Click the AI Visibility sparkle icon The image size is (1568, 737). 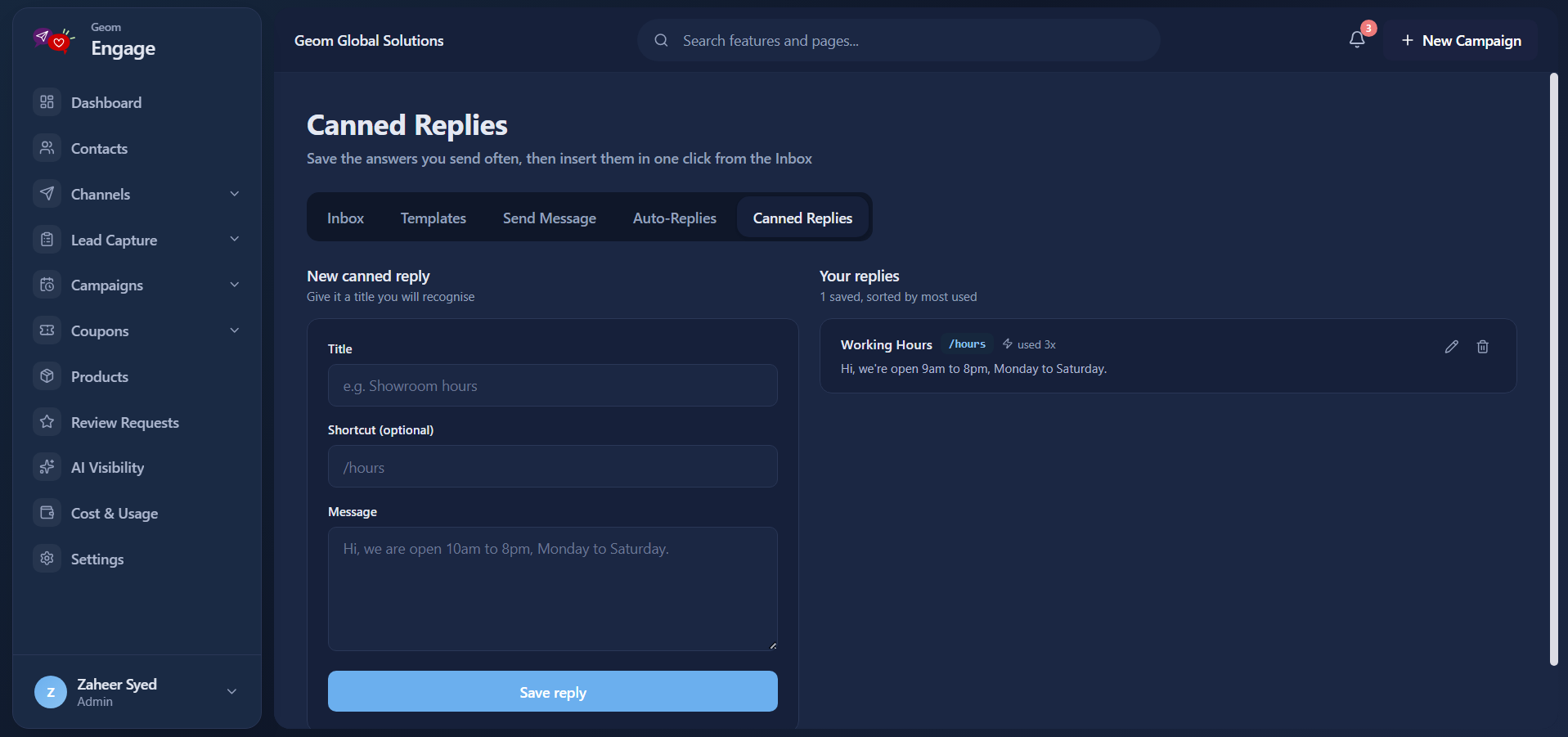pyautogui.click(x=47, y=467)
